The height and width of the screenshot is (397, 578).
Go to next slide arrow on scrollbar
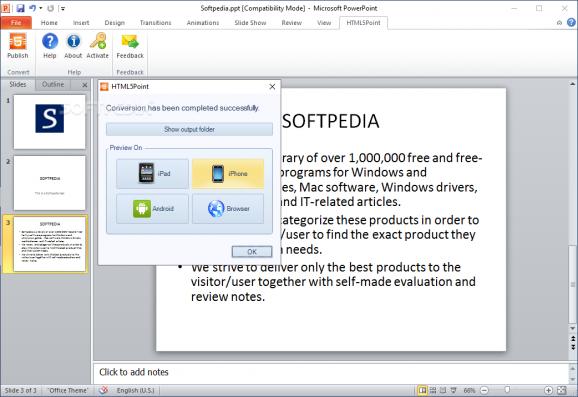(x=573, y=347)
